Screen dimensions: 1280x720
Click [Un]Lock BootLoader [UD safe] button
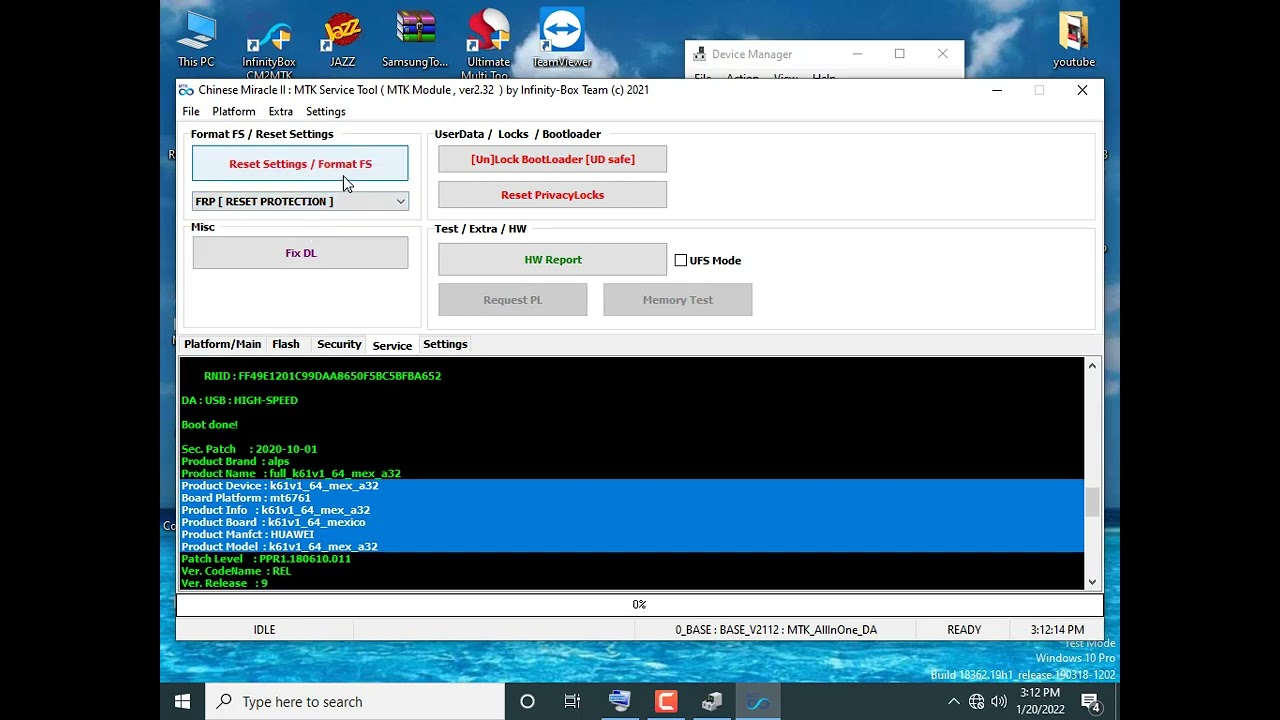pyautogui.click(x=553, y=159)
